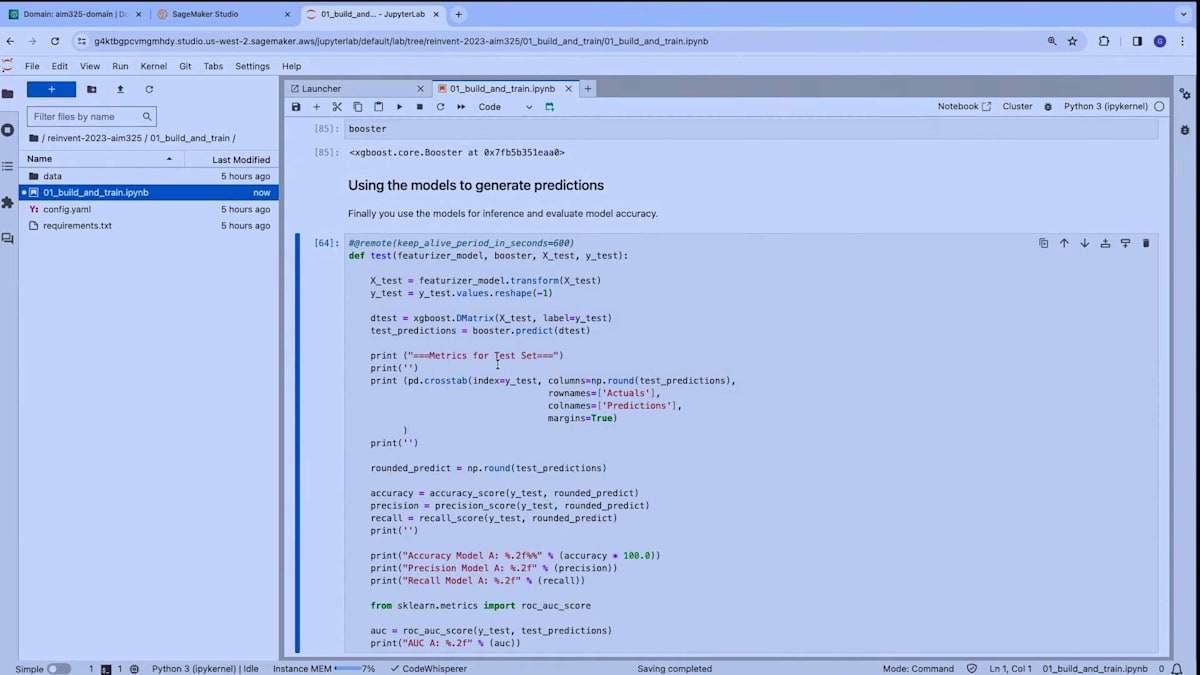Image resolution: width=1200 pixels, height=675 pixels.
Task: Click the Cluster button
Action: tap(1017, 106)
